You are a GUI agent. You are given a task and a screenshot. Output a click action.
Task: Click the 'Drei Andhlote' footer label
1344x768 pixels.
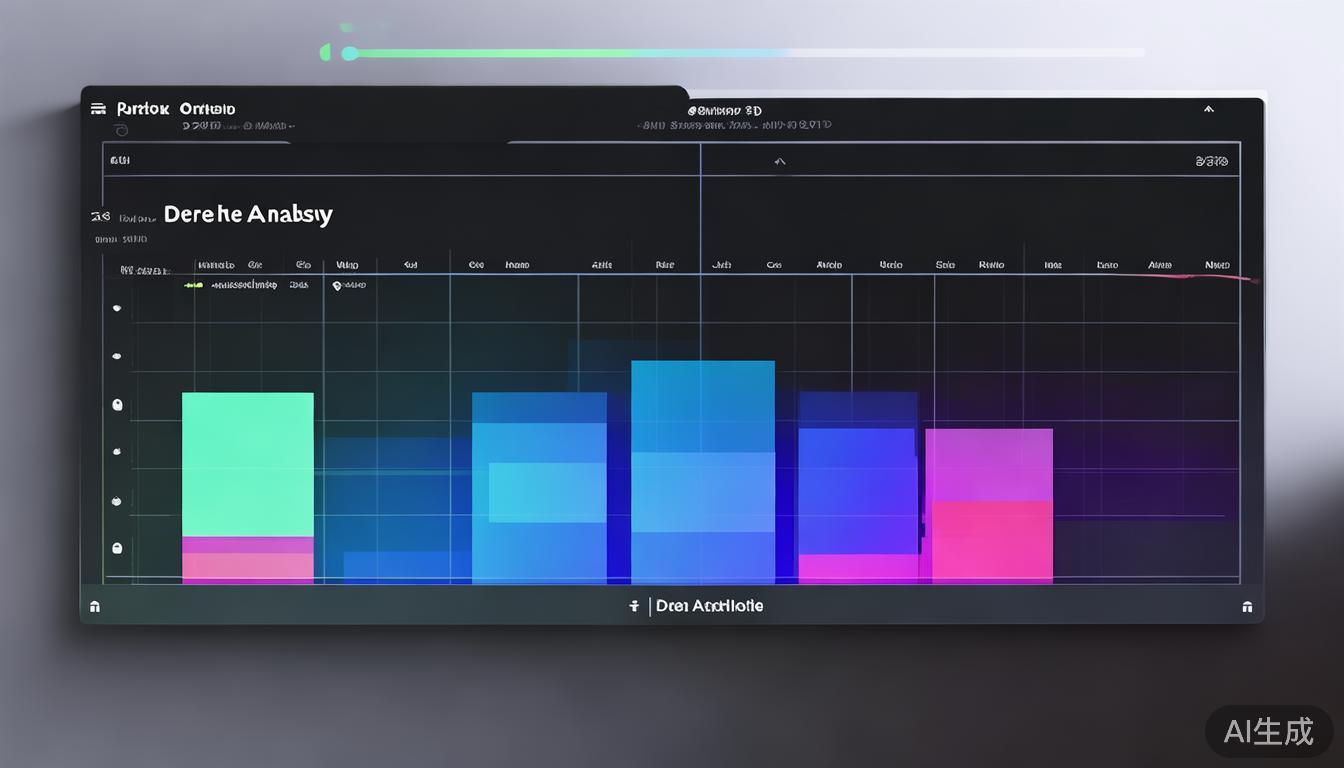pos(709,606)
